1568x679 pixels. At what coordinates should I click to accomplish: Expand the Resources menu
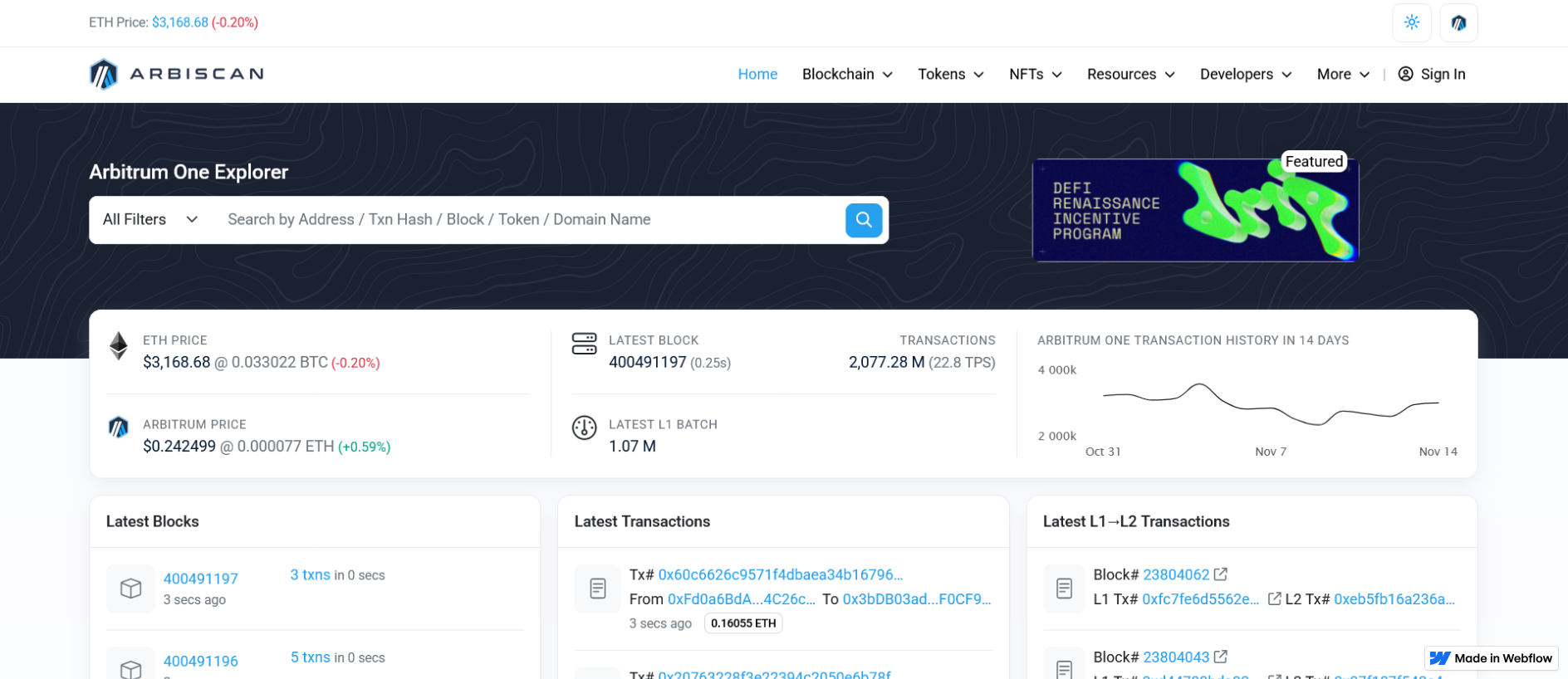[1131, 74]
